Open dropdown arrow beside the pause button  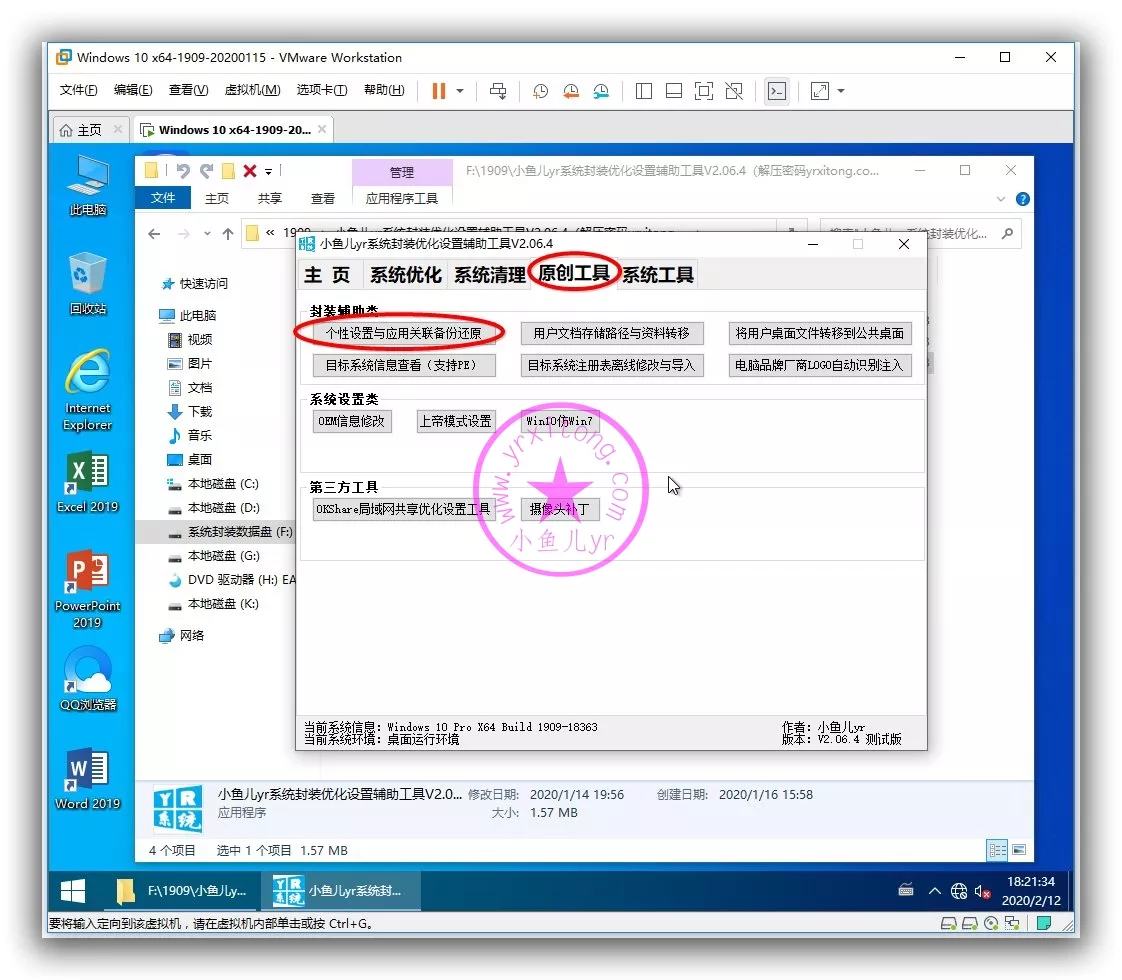tap(460, 91)
